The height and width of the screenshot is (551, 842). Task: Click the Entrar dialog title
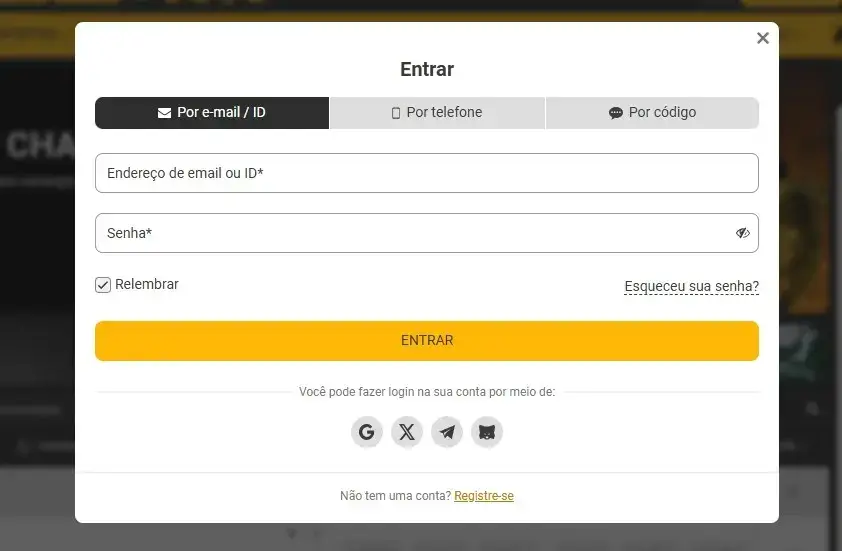tap(427, 69)
